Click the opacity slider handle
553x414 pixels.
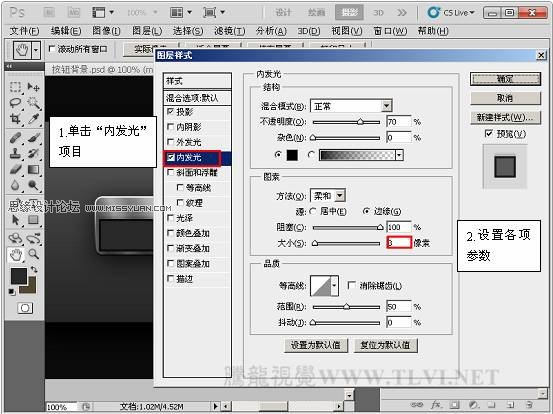pyautogui.click(x=360, y=122)
